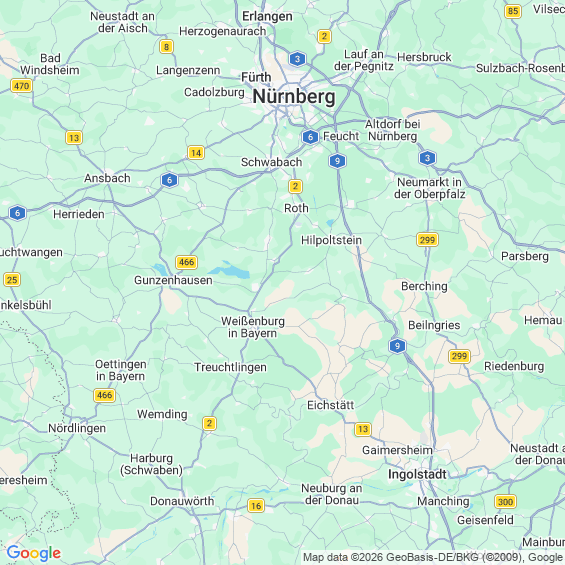Select the Weißenburg in Bayern label
This screenshot has height=565, width=565.
[253, 327]
